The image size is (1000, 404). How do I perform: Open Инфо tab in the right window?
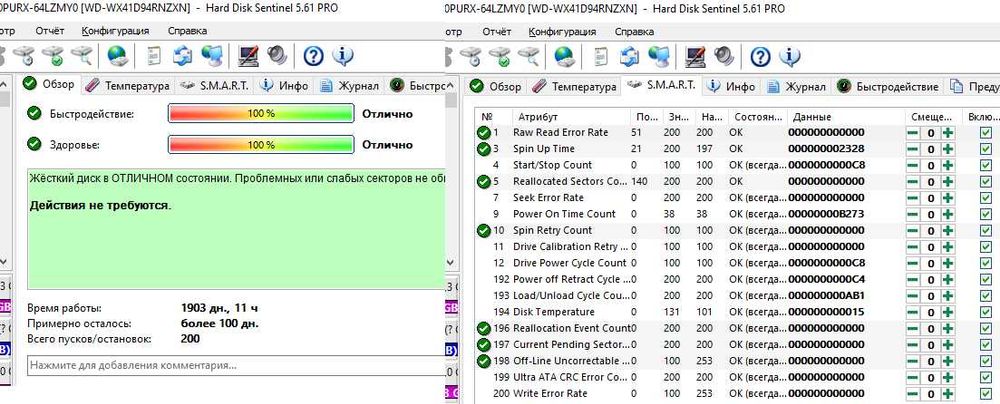coord(732,86)
